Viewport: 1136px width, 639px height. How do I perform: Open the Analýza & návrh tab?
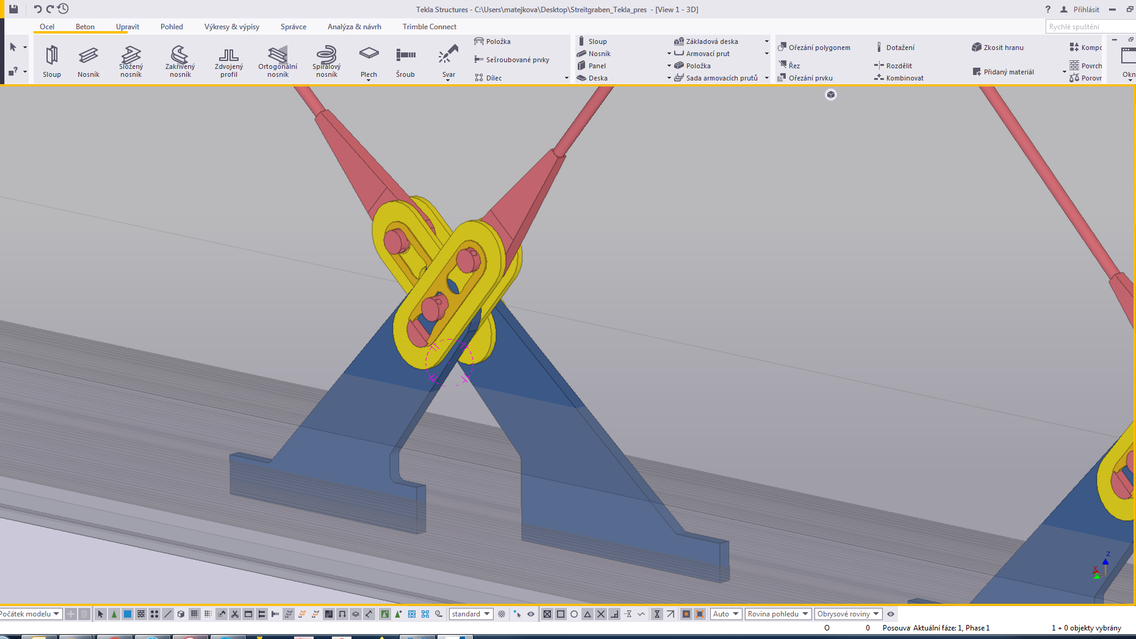click(x=354, y=27)
